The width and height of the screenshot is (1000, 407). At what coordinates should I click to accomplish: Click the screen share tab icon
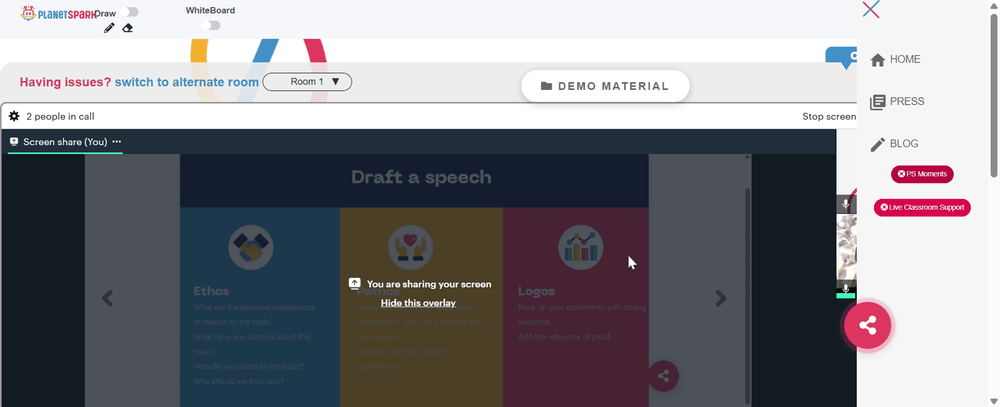(x=14, y=142)
